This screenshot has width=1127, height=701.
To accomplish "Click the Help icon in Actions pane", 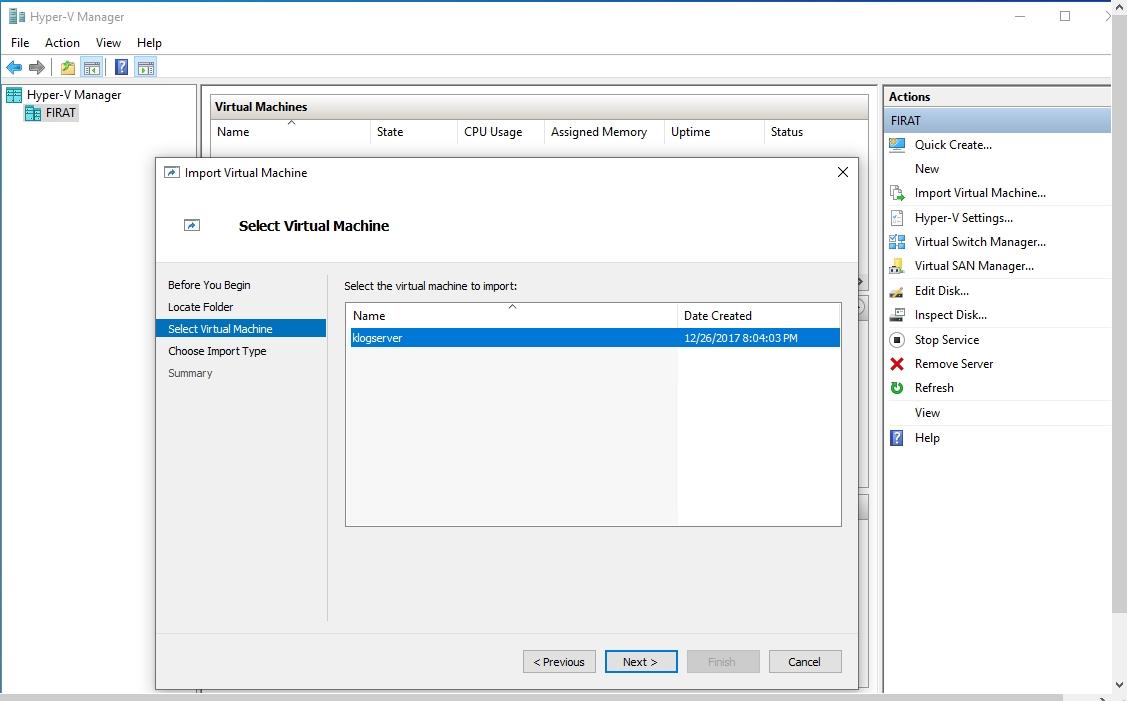I will pos(897,437).
